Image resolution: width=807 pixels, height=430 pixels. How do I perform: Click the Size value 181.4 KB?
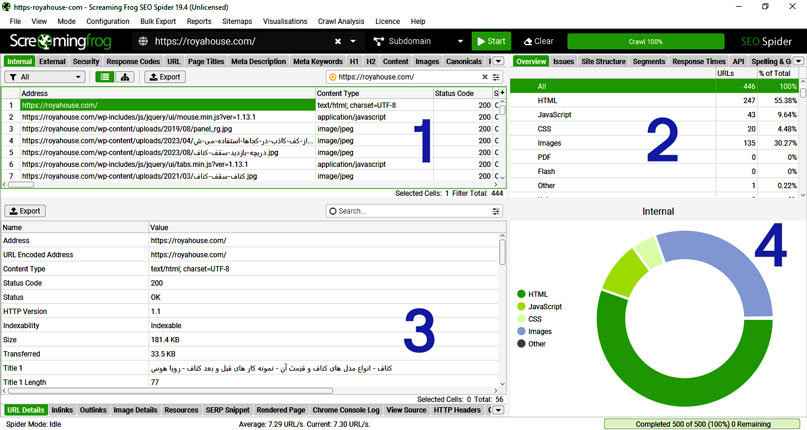coord(165,340)
